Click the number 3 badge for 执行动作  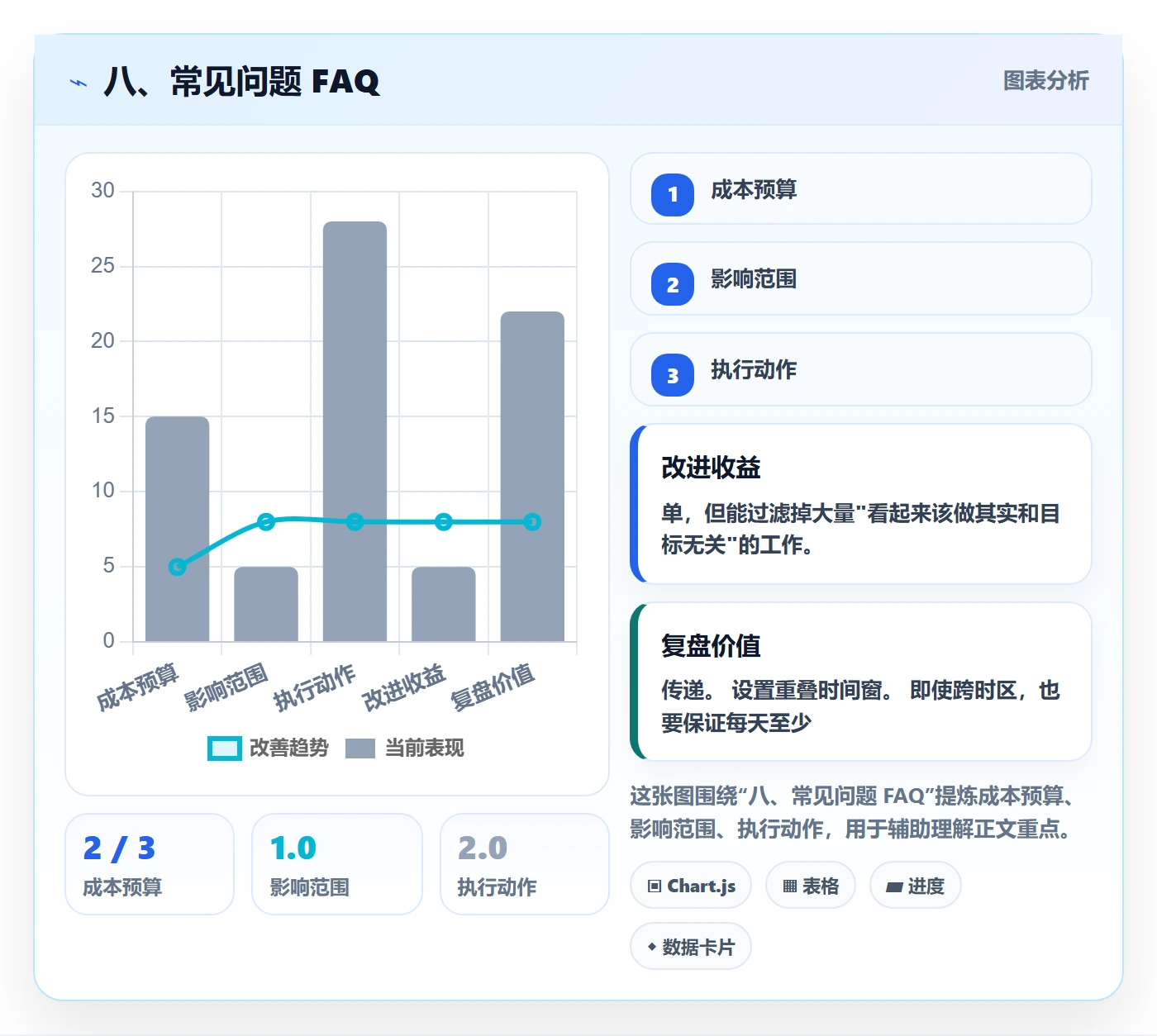673,375
